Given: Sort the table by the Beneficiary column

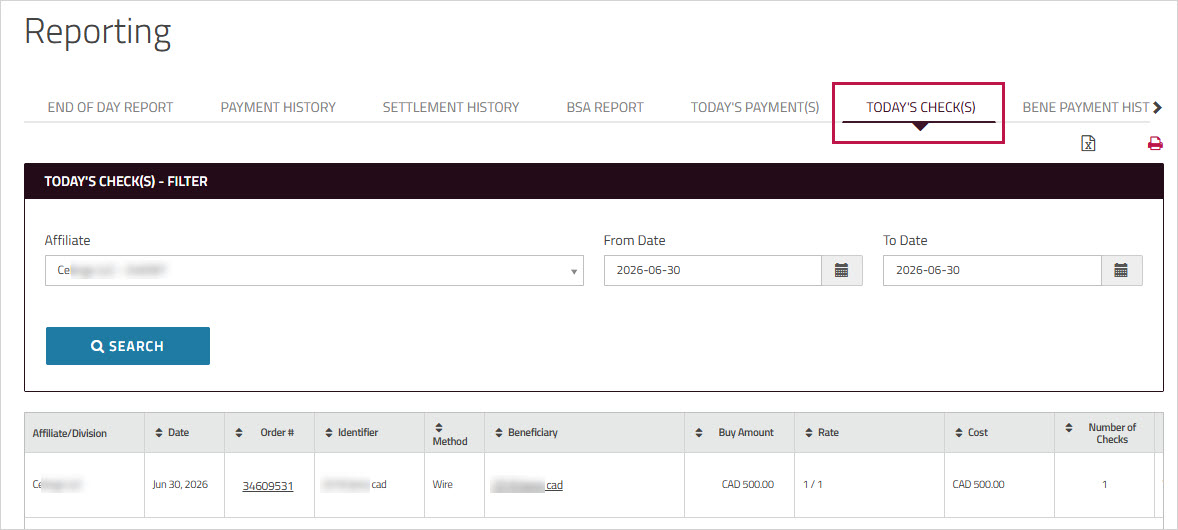Looking at the screenshot, I should coord(500,432).
